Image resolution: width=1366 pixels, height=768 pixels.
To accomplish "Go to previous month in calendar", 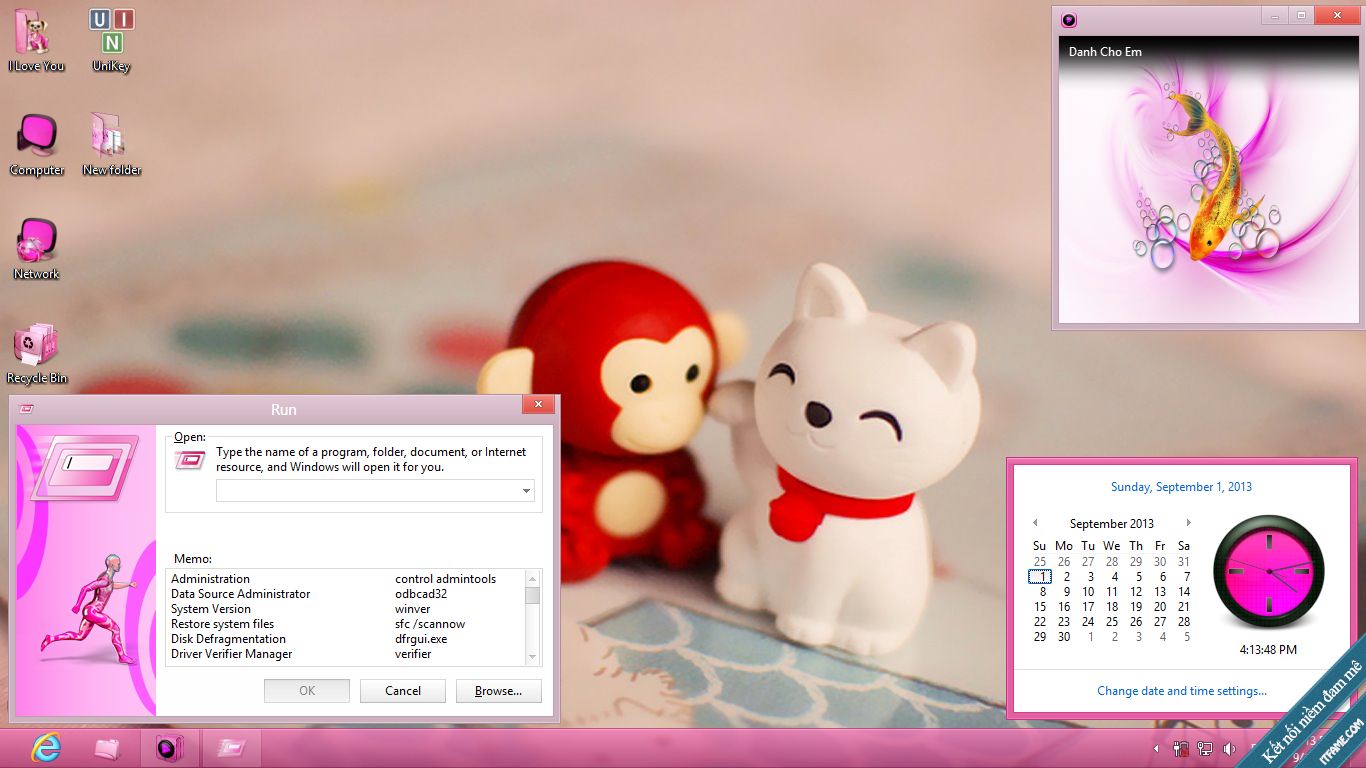I will (1035, 523).
